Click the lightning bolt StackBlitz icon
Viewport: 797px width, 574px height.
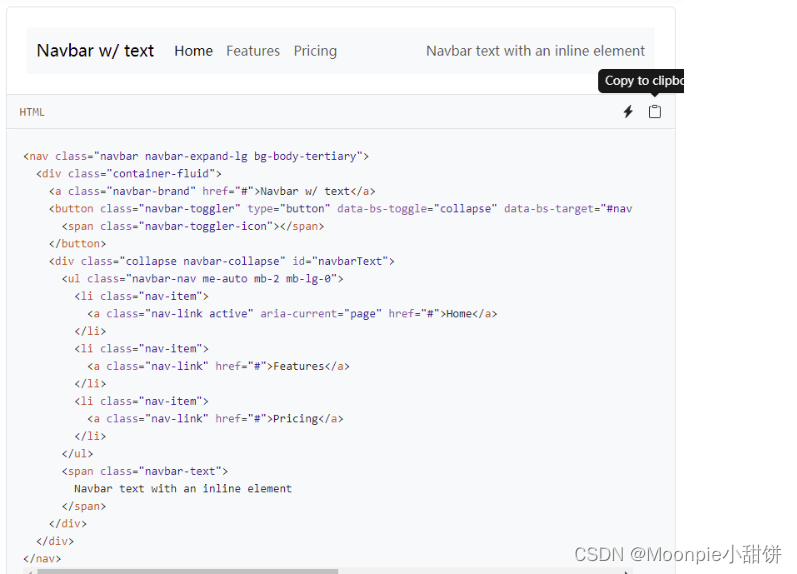tap(628, 111)
